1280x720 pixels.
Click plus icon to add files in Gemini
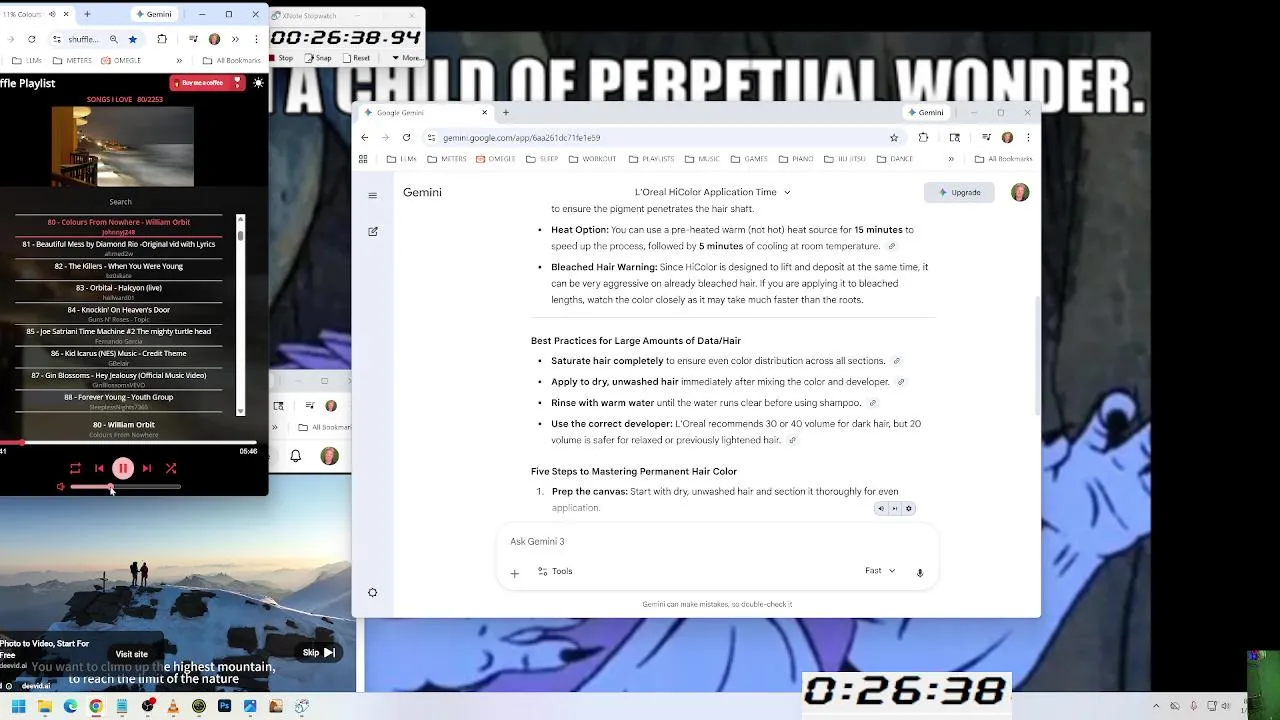515,573
